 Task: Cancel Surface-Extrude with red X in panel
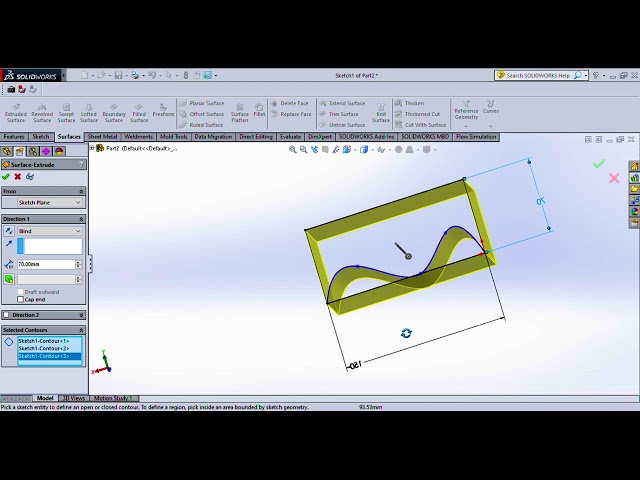tap(18, 177)
